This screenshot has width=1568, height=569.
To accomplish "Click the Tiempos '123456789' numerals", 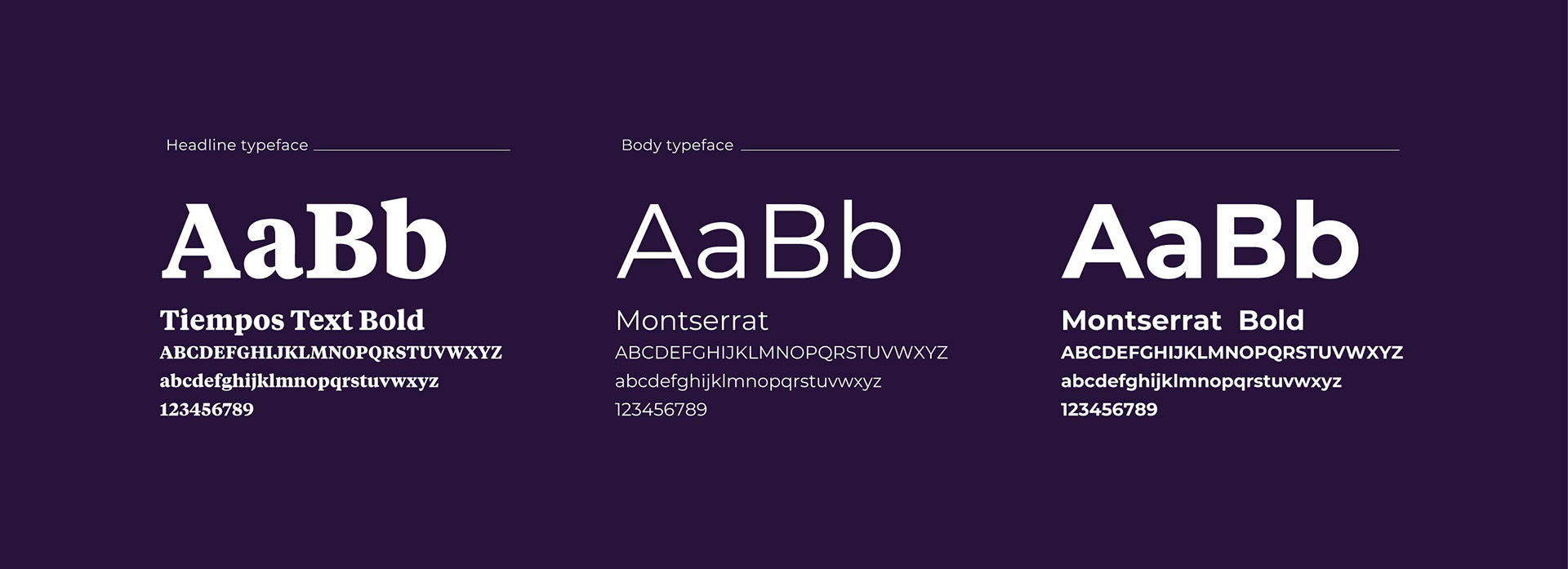I will pyautogui.click(x=207, y=410).
